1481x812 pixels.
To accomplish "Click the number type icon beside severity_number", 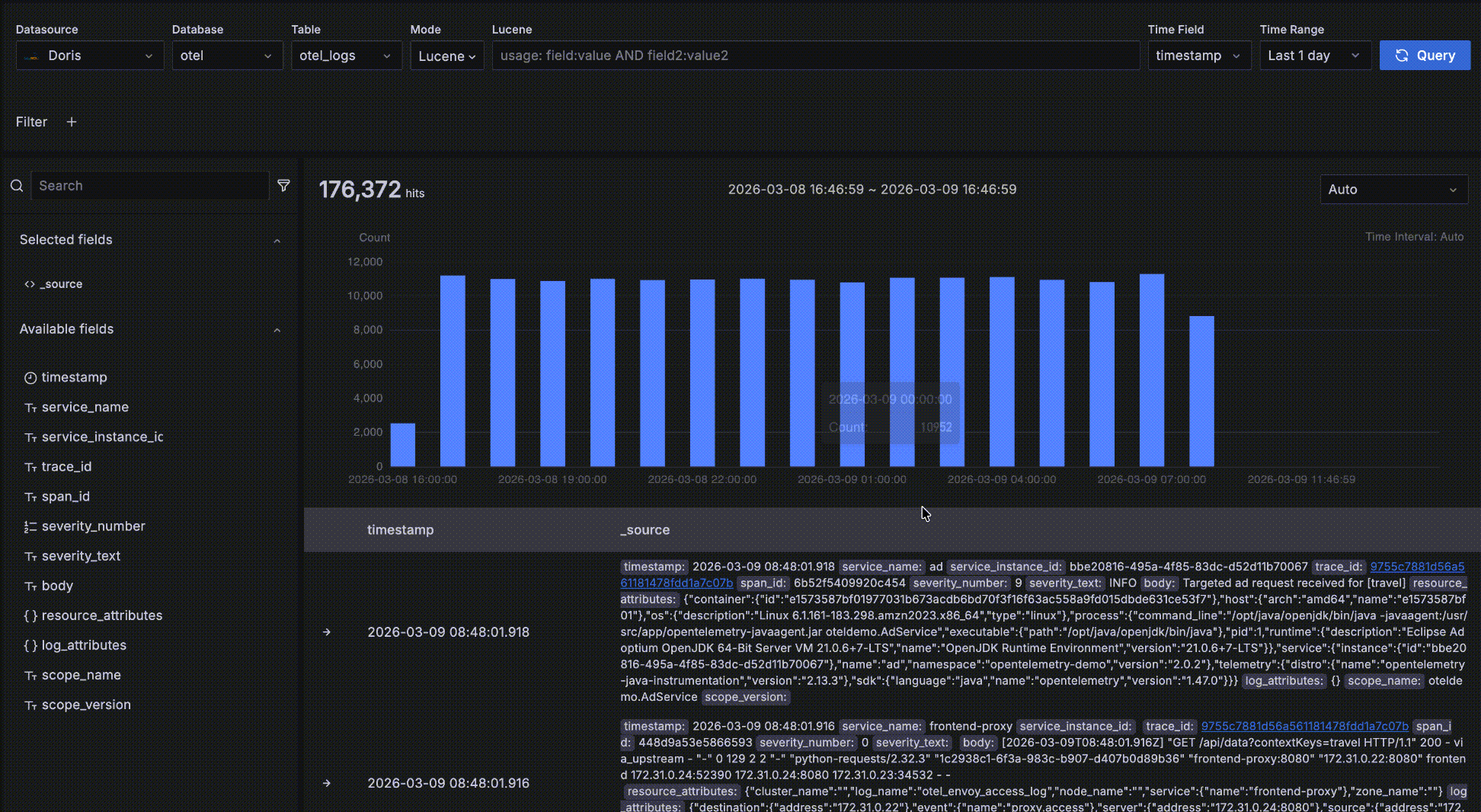I will coord(30,526).
